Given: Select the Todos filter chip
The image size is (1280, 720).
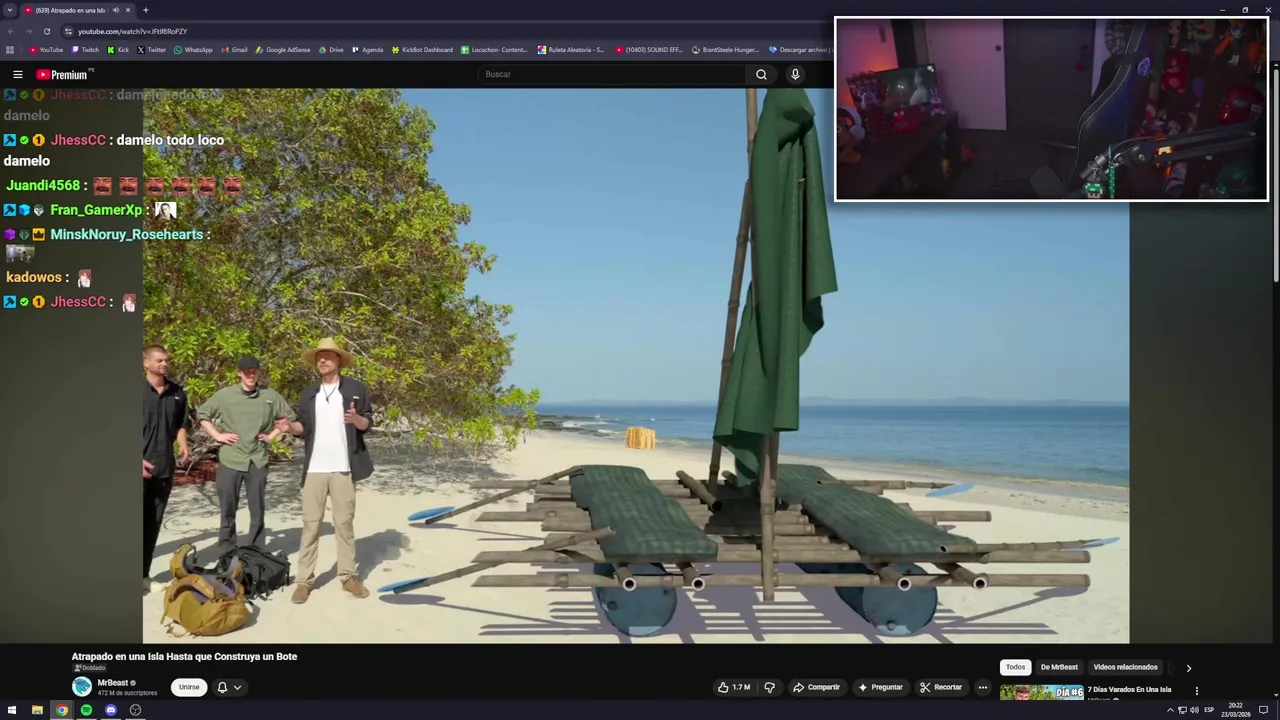Looking at the screenshot, I should [x=1015, y=667].
